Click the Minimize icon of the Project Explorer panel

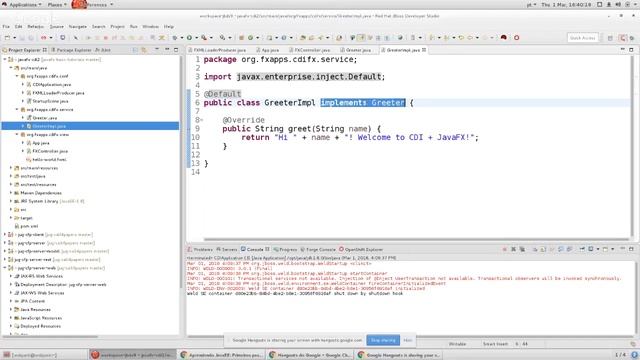pyautogui.click(x=167, y=49)
